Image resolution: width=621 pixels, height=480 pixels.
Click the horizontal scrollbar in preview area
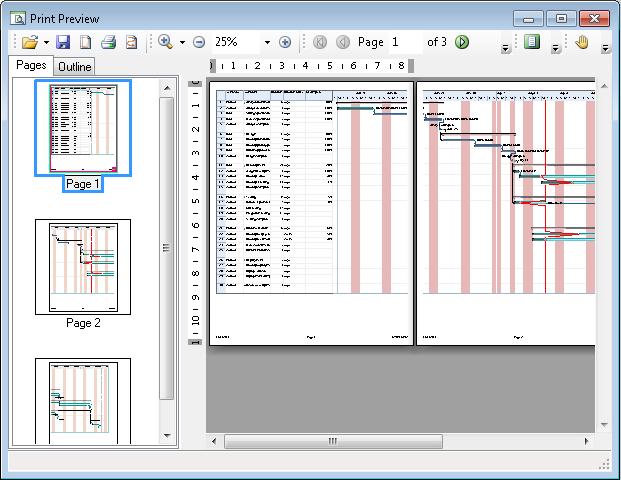click(x=332, y=441)
